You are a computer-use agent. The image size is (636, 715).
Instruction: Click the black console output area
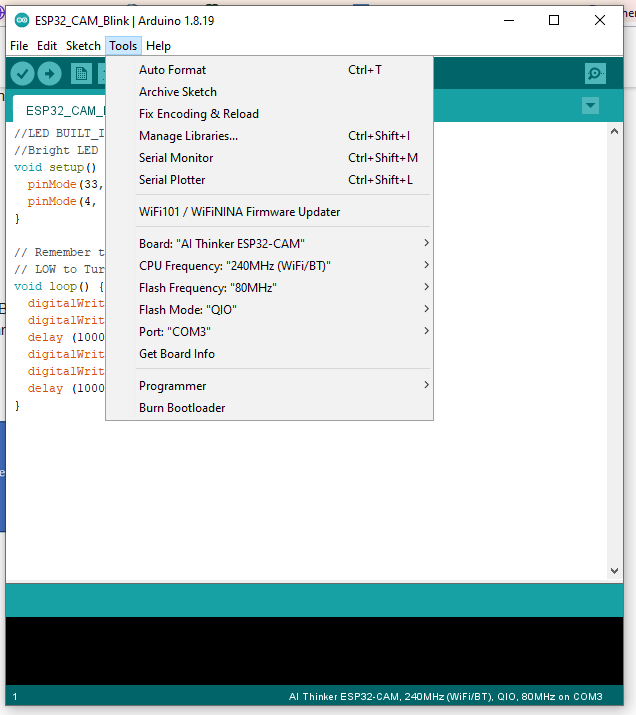click(x=315, y=651)
